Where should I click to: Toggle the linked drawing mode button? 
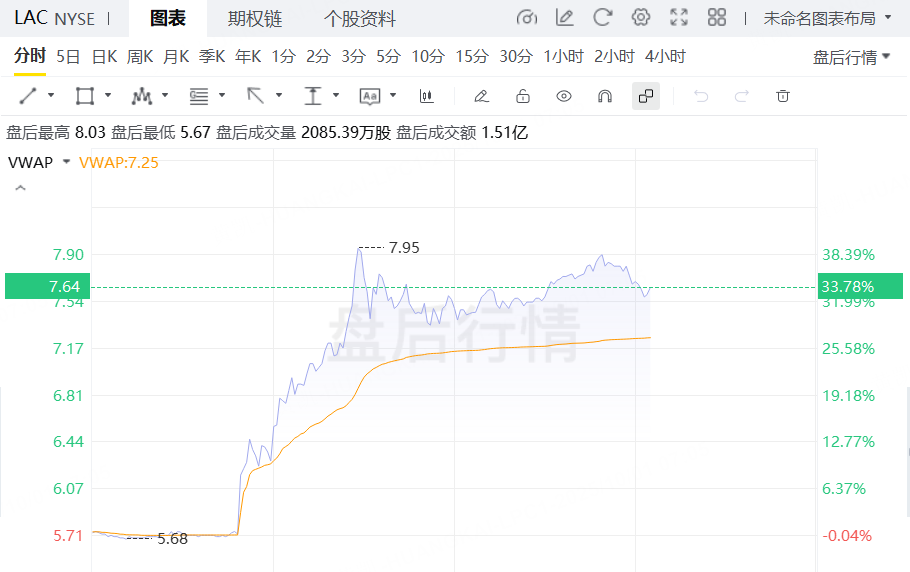(646, 96)
